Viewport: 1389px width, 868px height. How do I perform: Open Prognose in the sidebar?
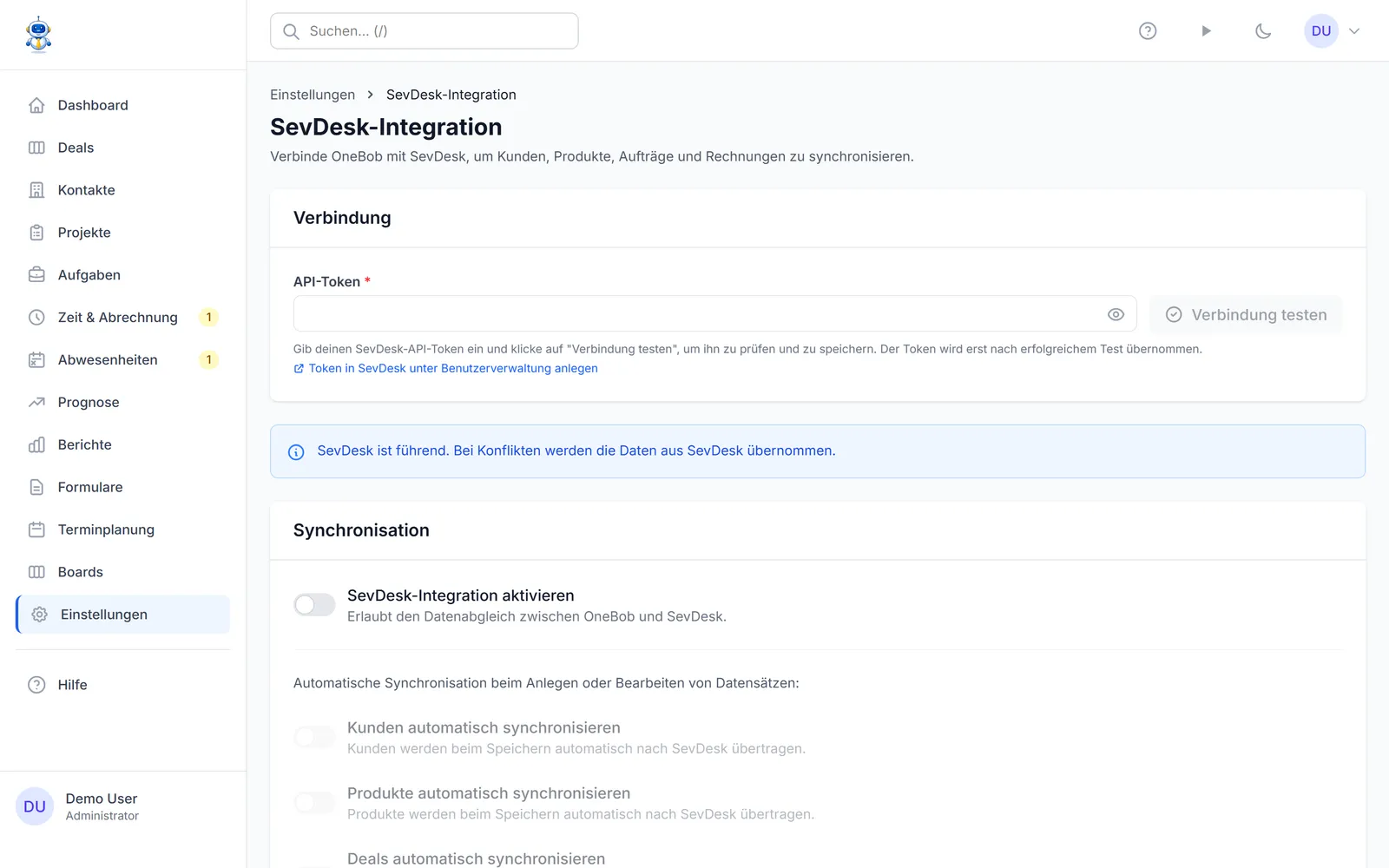pos(123,403)
